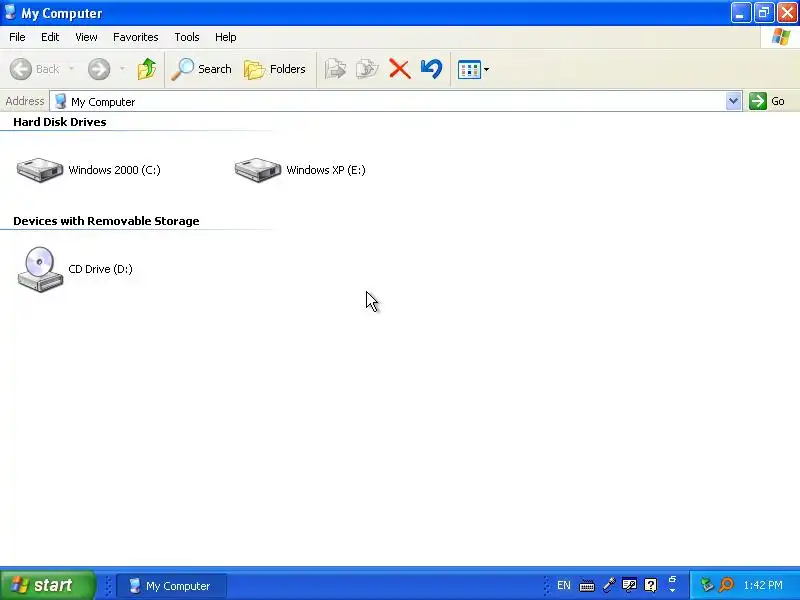Click the magnifier tray icon
The height and width of the screenshot is (600, 800).
pyautogui.click(x=727, y=585)
